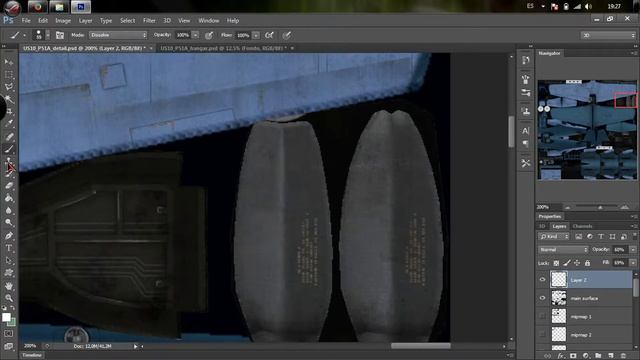This screenshot has height=360, width=640.
Task: Select the Blur tool
Action: pyautogui.click(x=9, y=211)
